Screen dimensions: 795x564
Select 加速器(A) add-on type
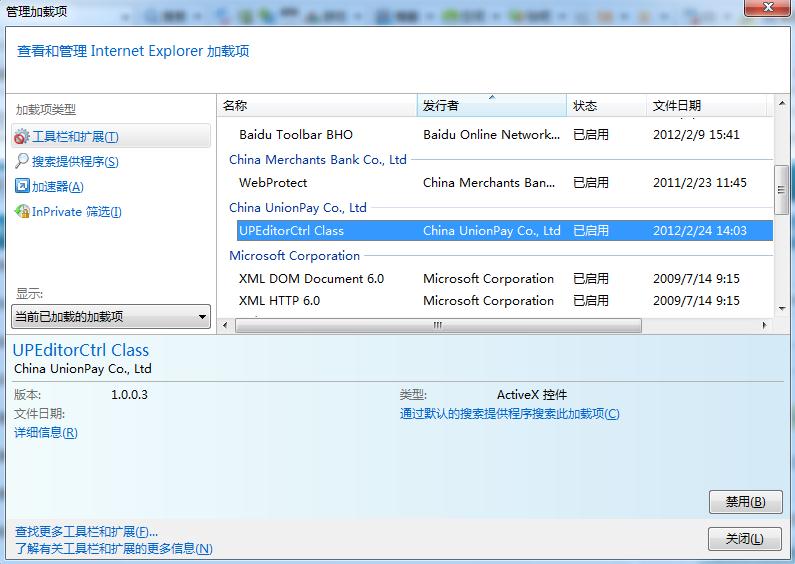58,186
